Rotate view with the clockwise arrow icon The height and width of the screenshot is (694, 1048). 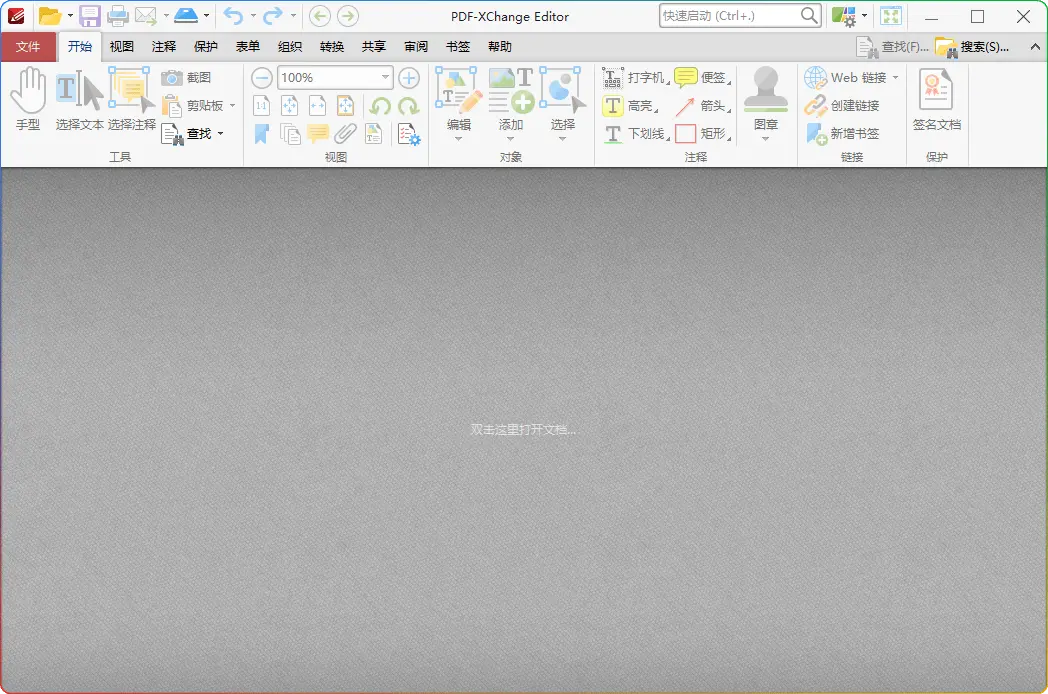click(x=408, y=106)
